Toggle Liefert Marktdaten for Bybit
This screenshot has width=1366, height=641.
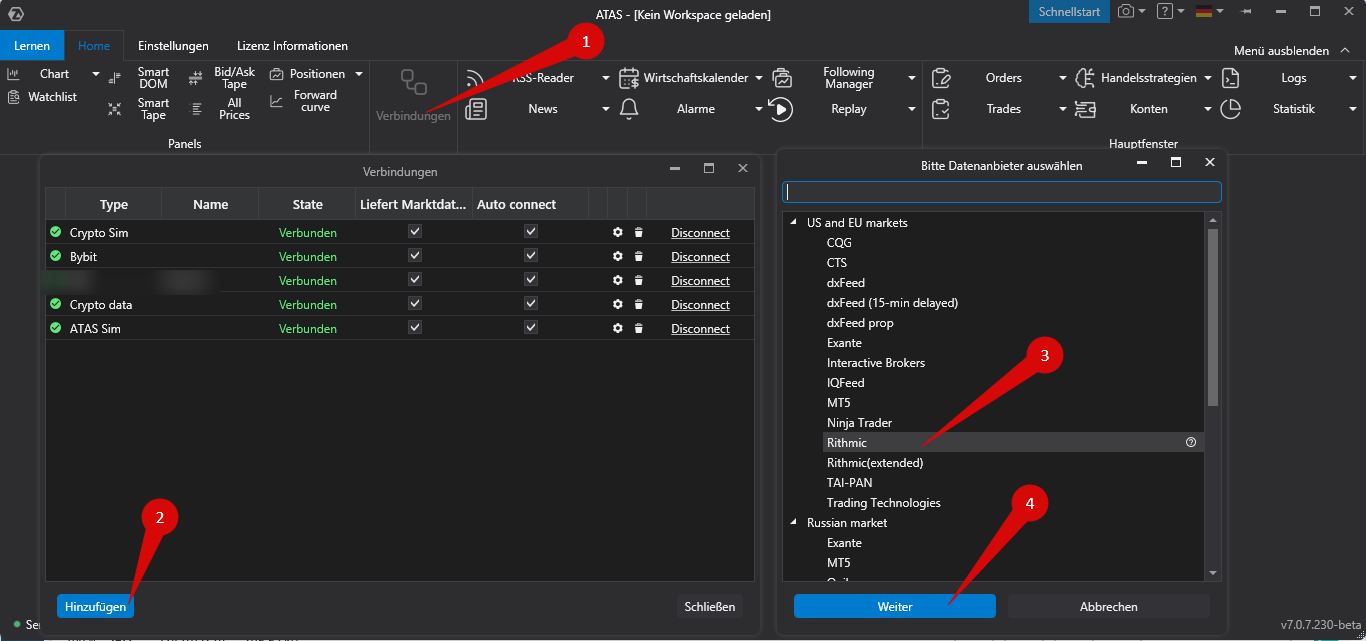(415, 255)
